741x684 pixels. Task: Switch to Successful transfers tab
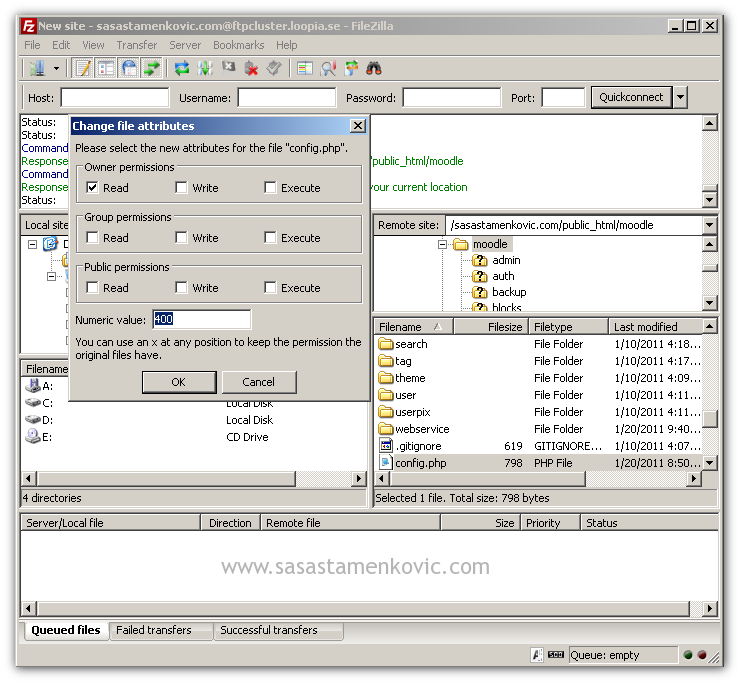click(x=278, y=630)
